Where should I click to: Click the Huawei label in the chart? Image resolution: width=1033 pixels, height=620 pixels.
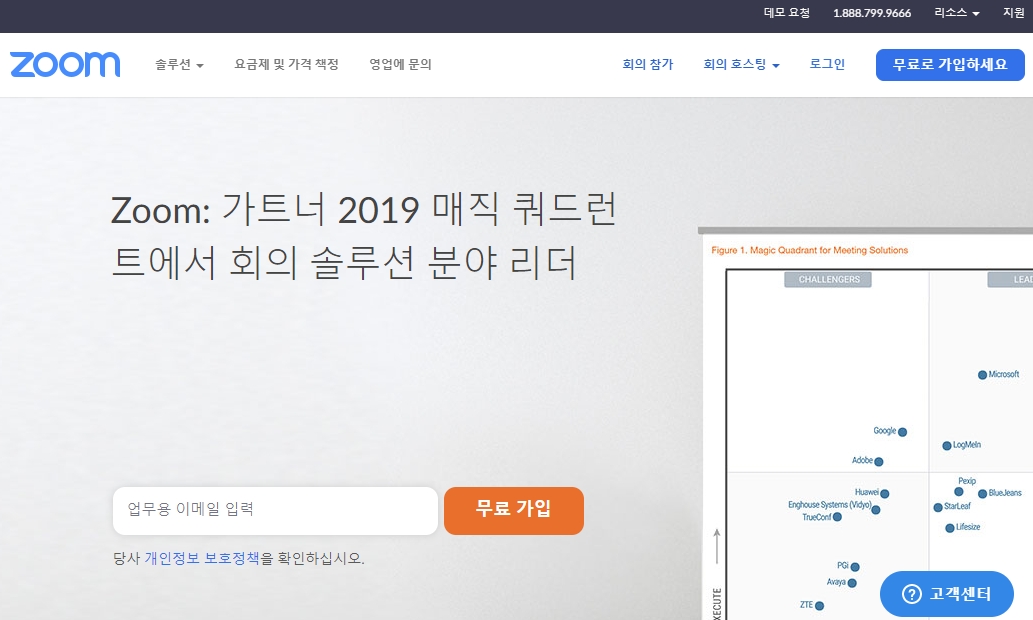[867, 492]
